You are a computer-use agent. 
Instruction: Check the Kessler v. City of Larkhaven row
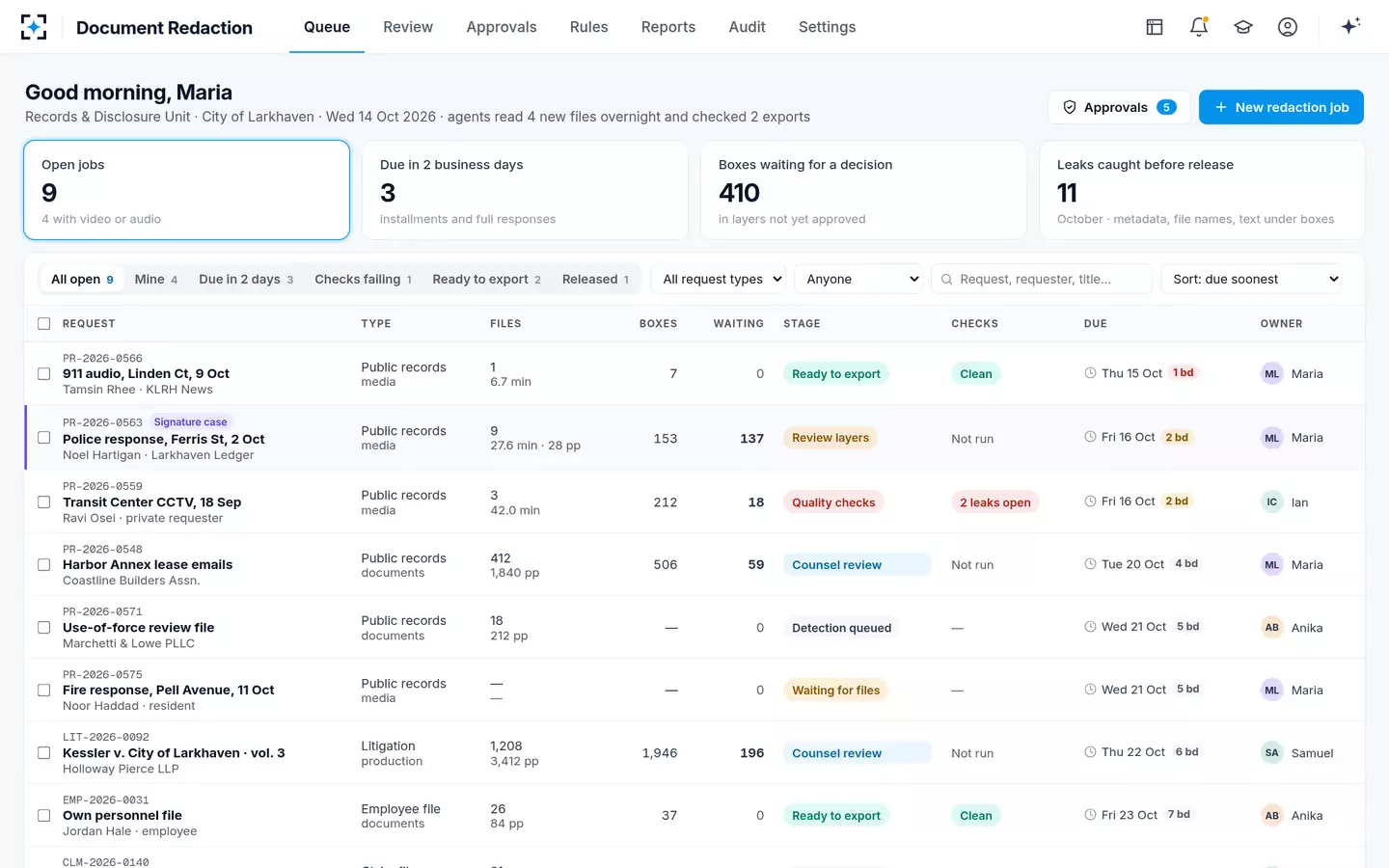pyautogui.click(x=43, y=752)
